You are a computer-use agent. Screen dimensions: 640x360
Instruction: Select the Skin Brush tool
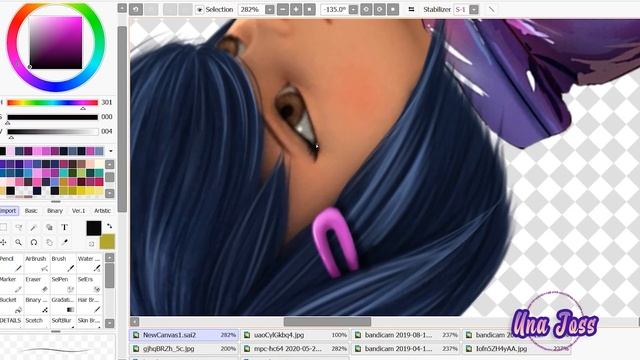pos(89,322)
